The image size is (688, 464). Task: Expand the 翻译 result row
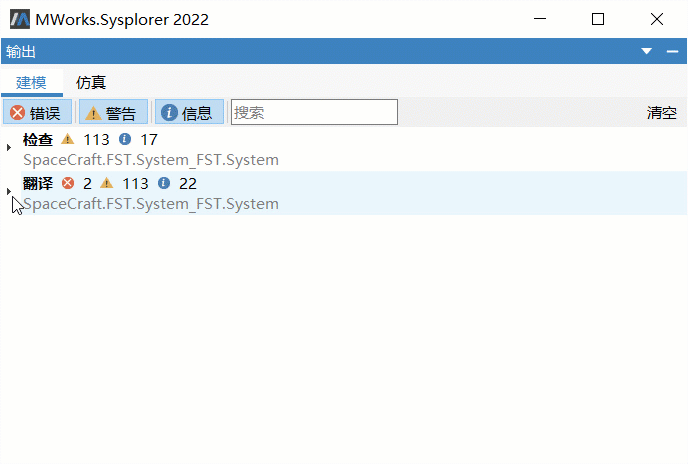point(9,191)
